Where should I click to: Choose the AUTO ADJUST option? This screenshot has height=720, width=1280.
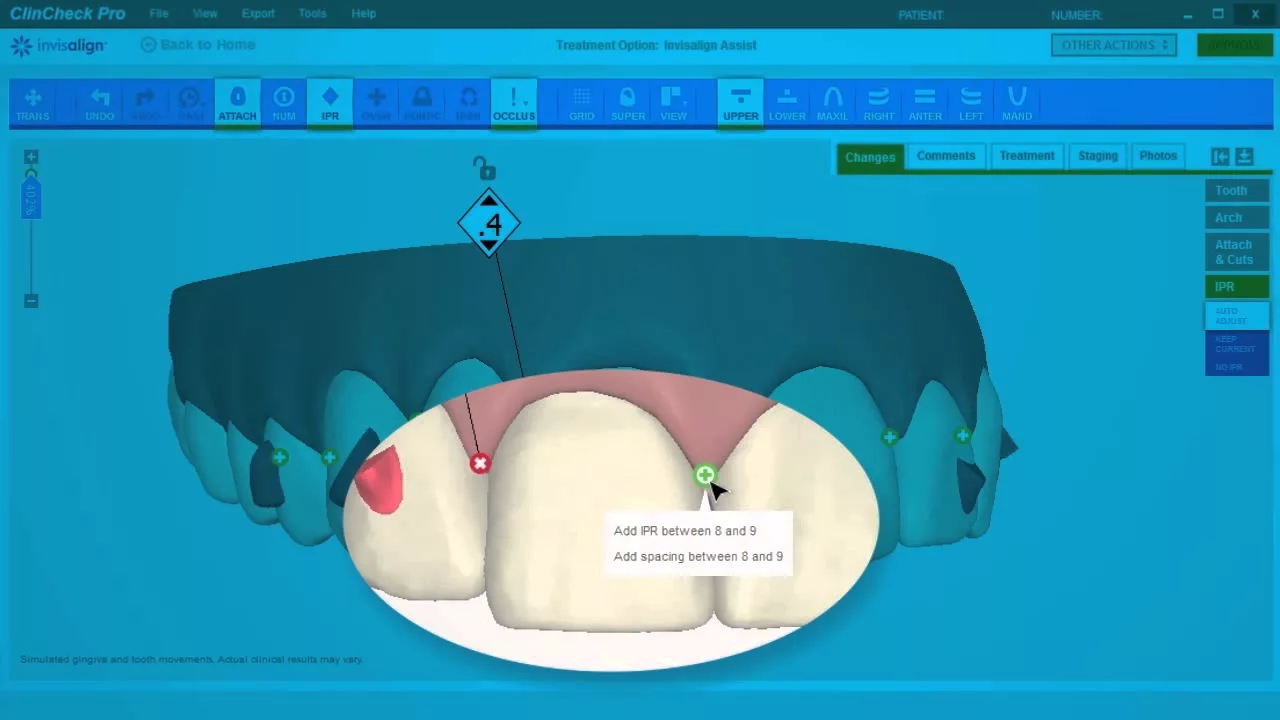(x=1237, y=316)
